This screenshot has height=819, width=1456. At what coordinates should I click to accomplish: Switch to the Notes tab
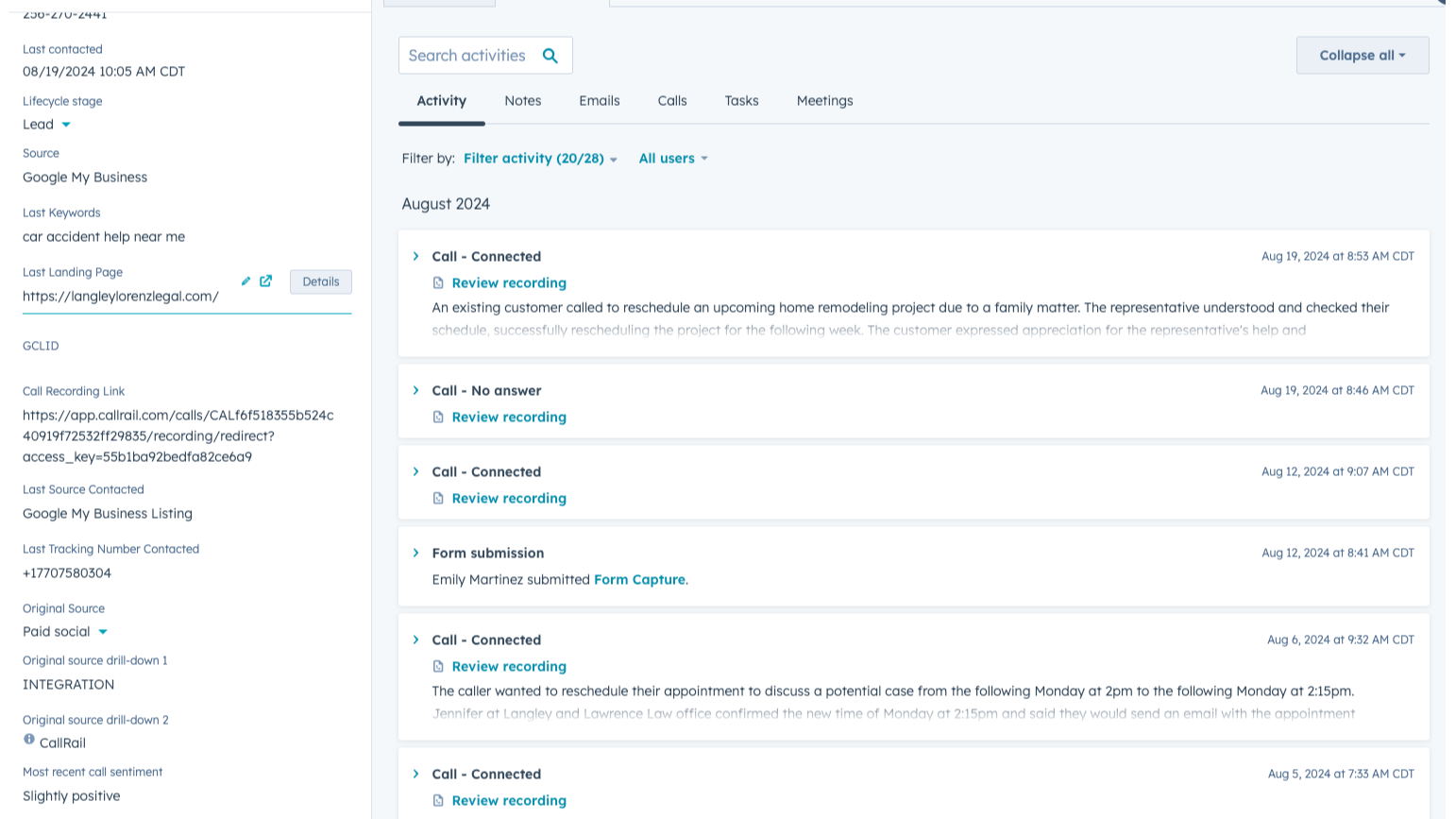[x=522, y=101]
